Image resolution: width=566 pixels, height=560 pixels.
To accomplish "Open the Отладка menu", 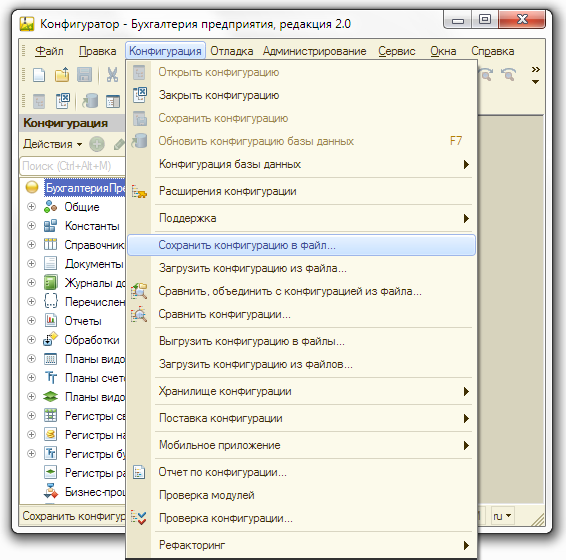I will [232, 51].
